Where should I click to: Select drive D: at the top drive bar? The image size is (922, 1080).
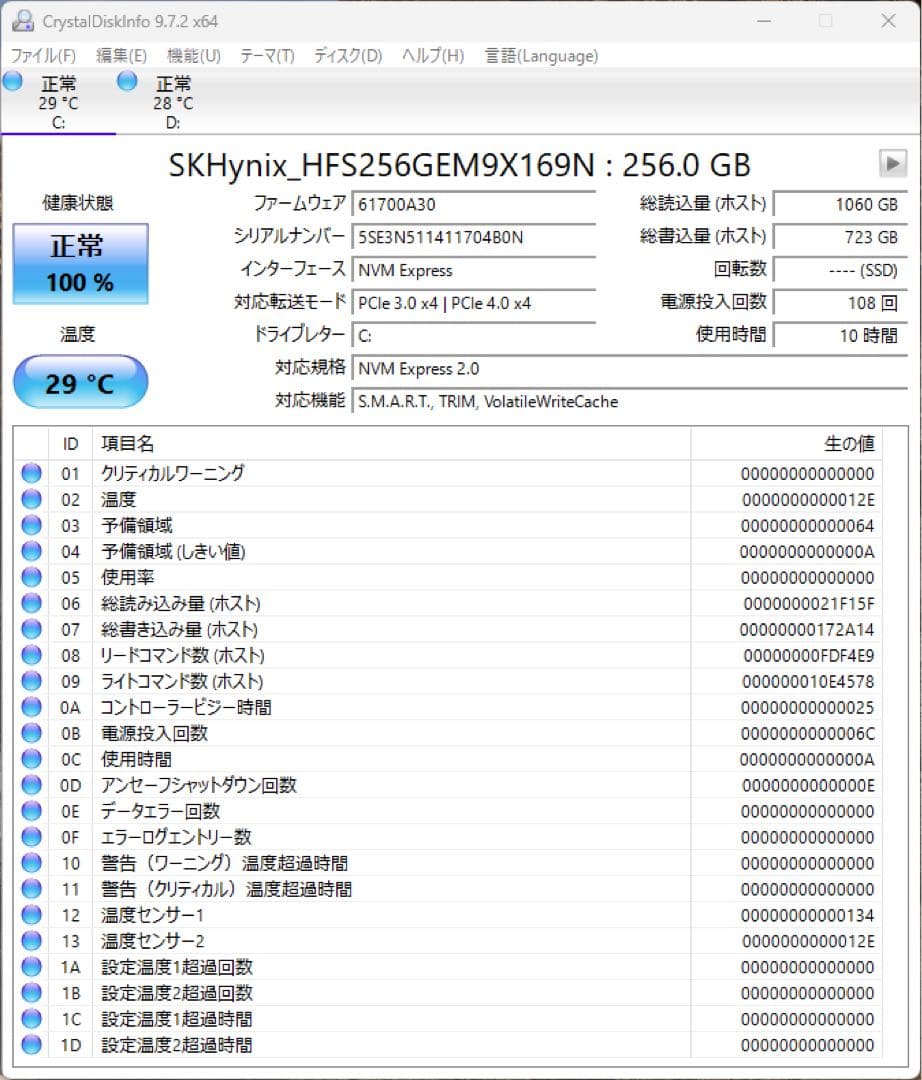(x=172, y=100)
